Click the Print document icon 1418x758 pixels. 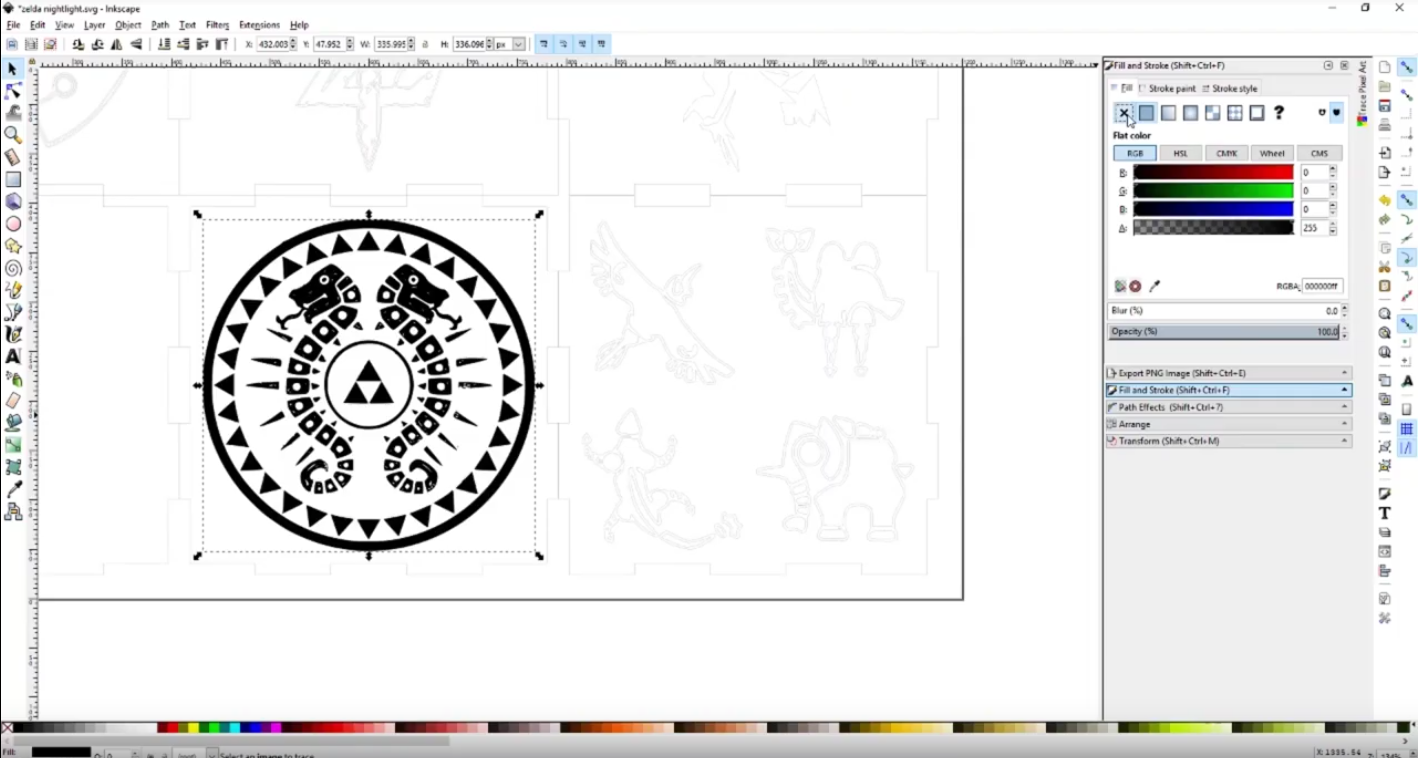click(1384, 125)
